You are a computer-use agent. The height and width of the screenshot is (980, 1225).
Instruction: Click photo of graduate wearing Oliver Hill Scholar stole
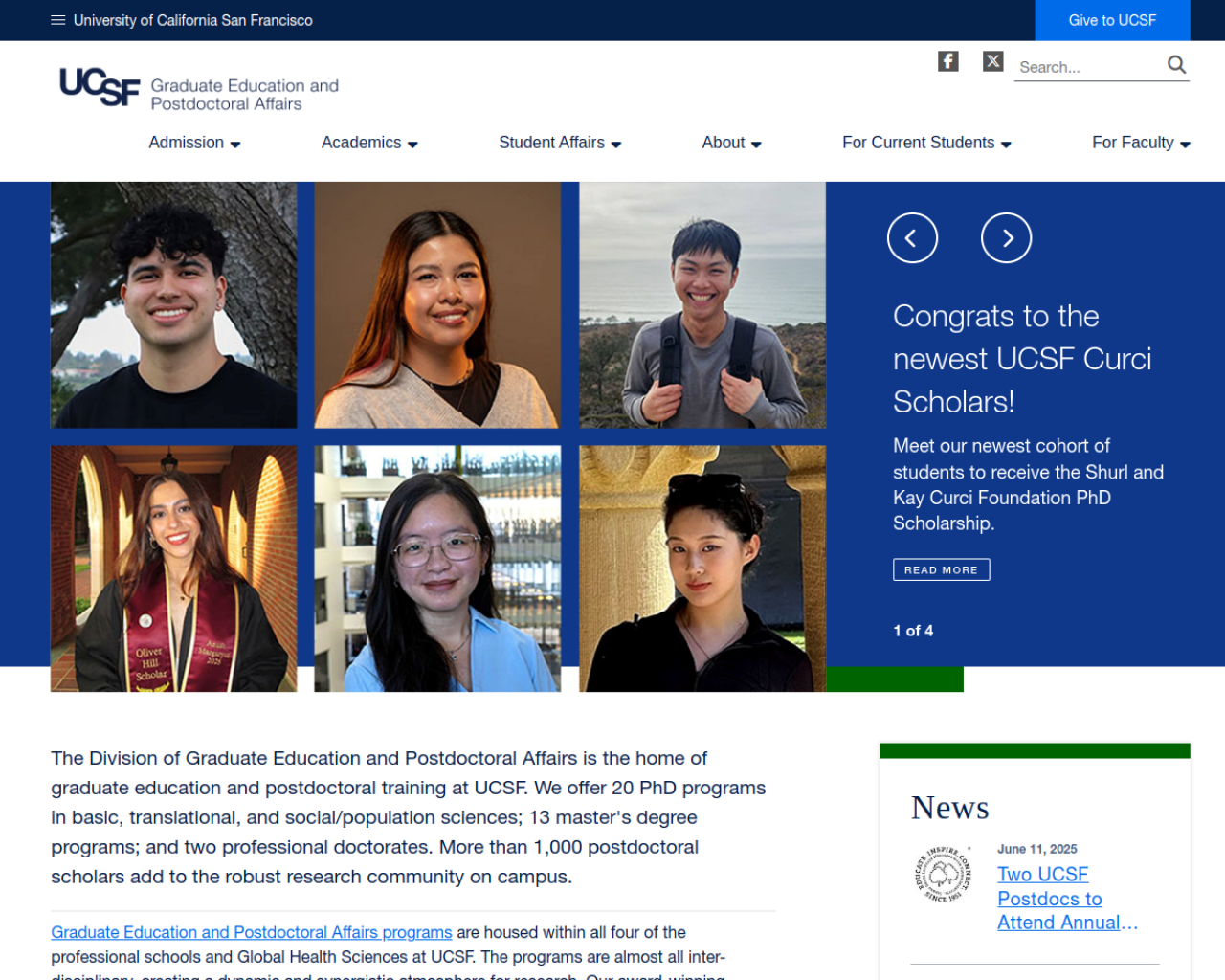coord(173,568)
